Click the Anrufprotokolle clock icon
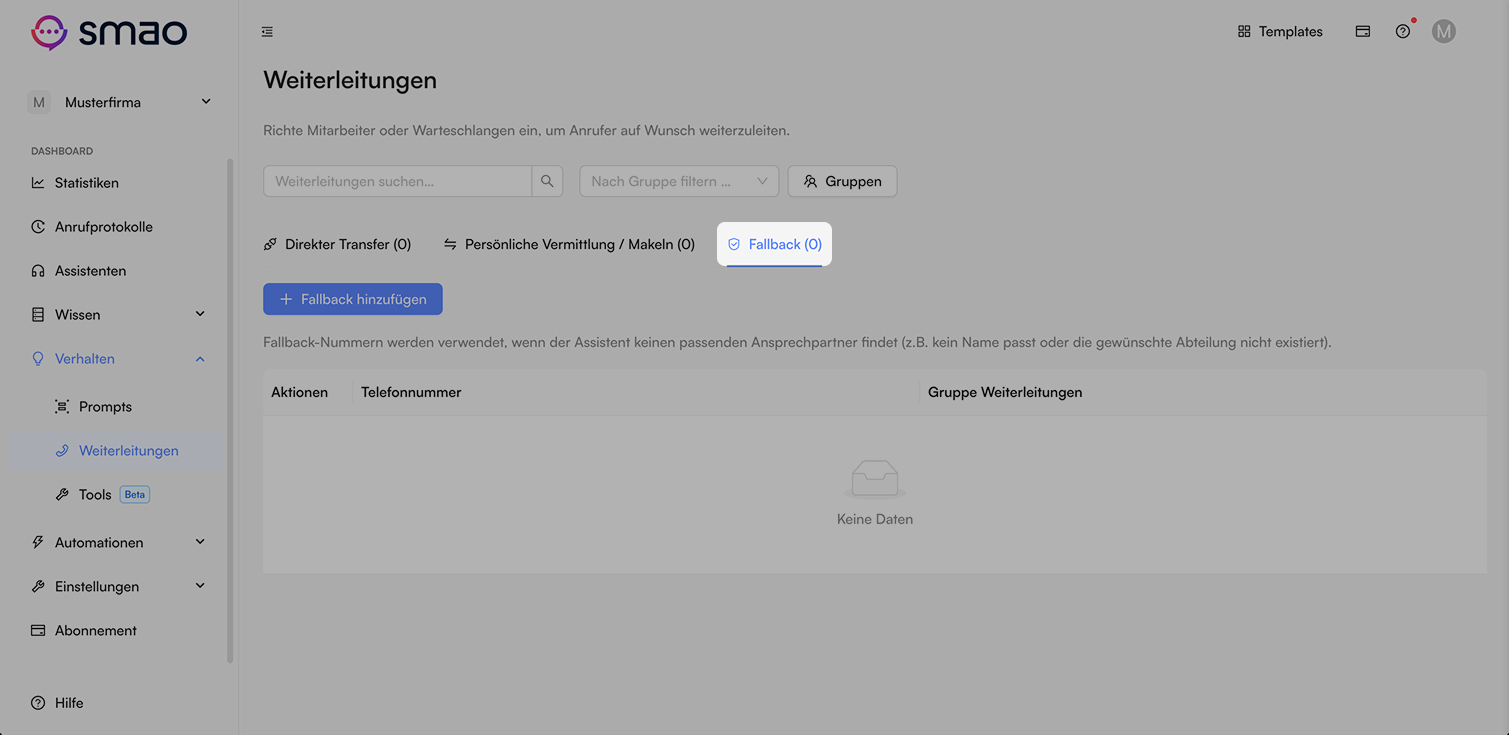This screenshot has width=1509, height=735. 38,227
